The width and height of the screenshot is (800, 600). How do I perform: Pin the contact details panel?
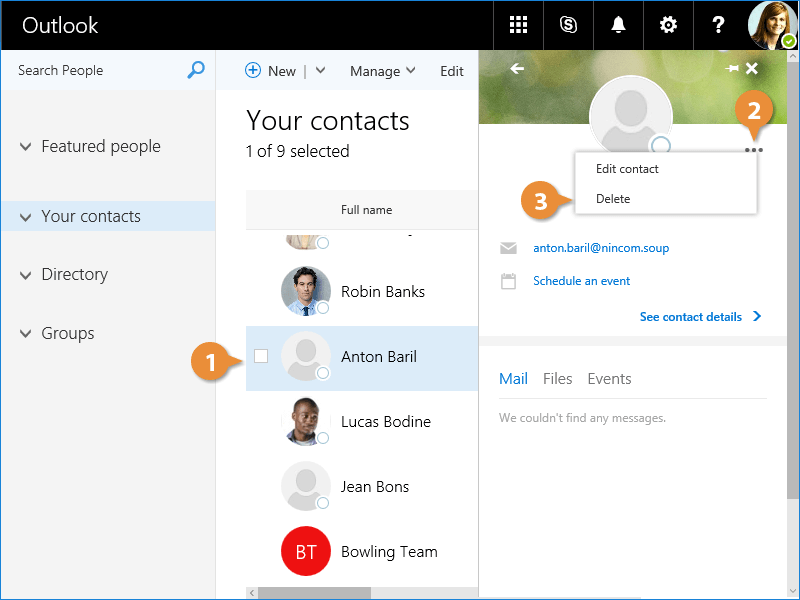(732, 69)
